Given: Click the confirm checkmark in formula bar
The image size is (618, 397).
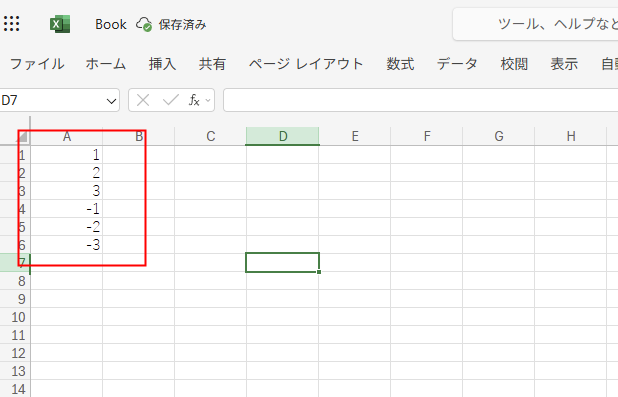Looking at the screenshot, I should pyautogui.click(x=171, y=100).
